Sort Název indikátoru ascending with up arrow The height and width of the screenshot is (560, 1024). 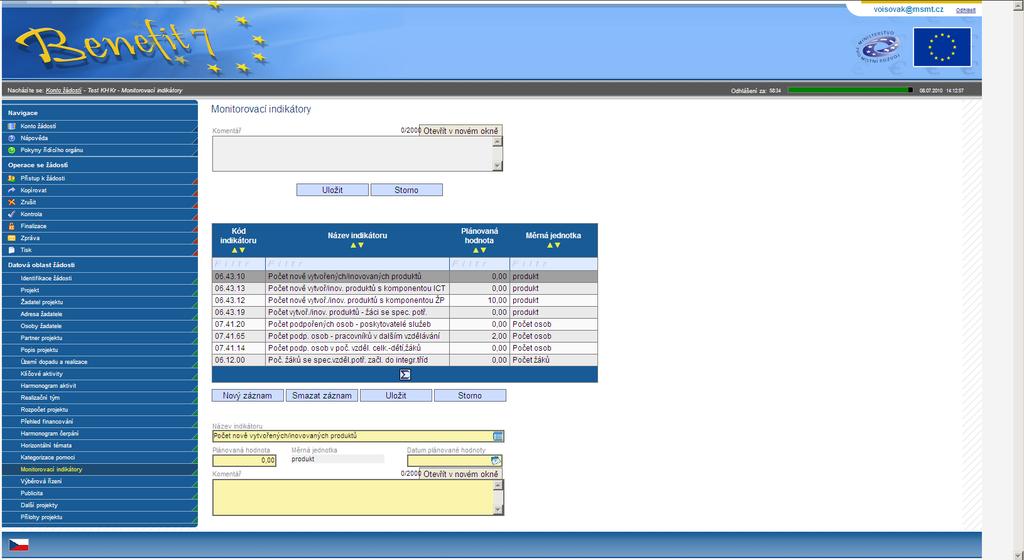pyautogui.click(x=353, y=245)
